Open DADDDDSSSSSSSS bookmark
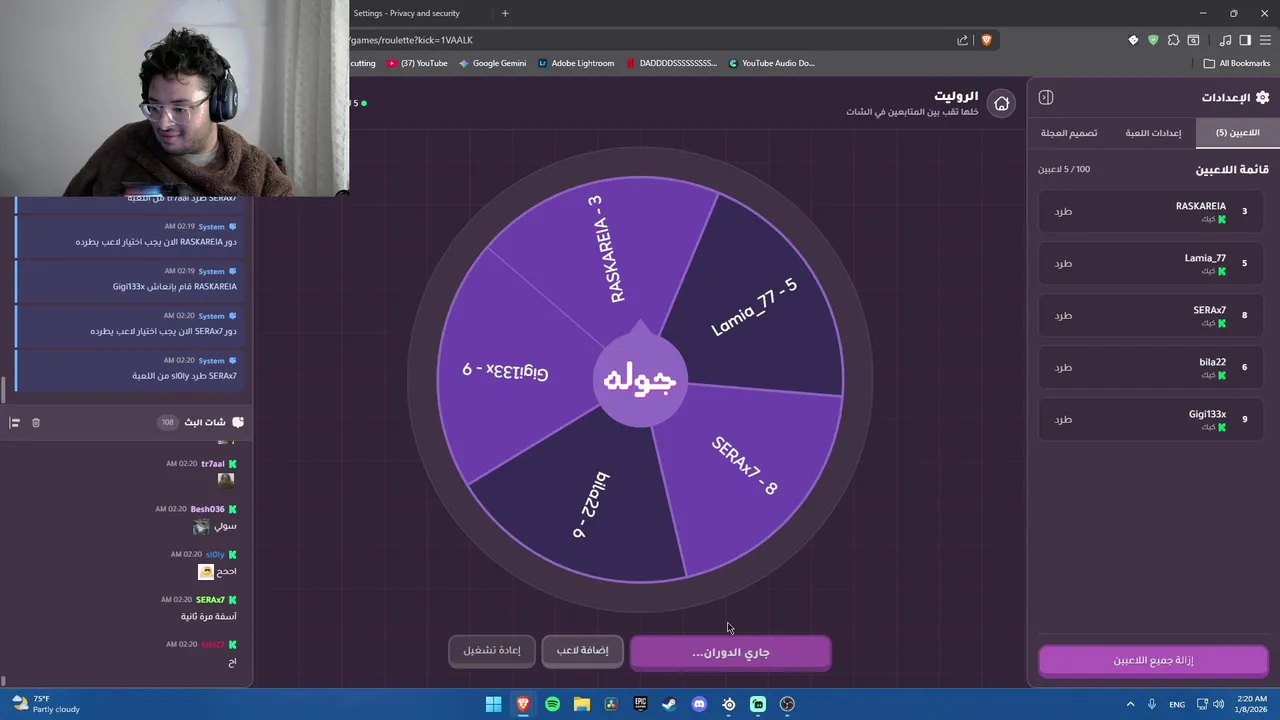 pos(672,63)
